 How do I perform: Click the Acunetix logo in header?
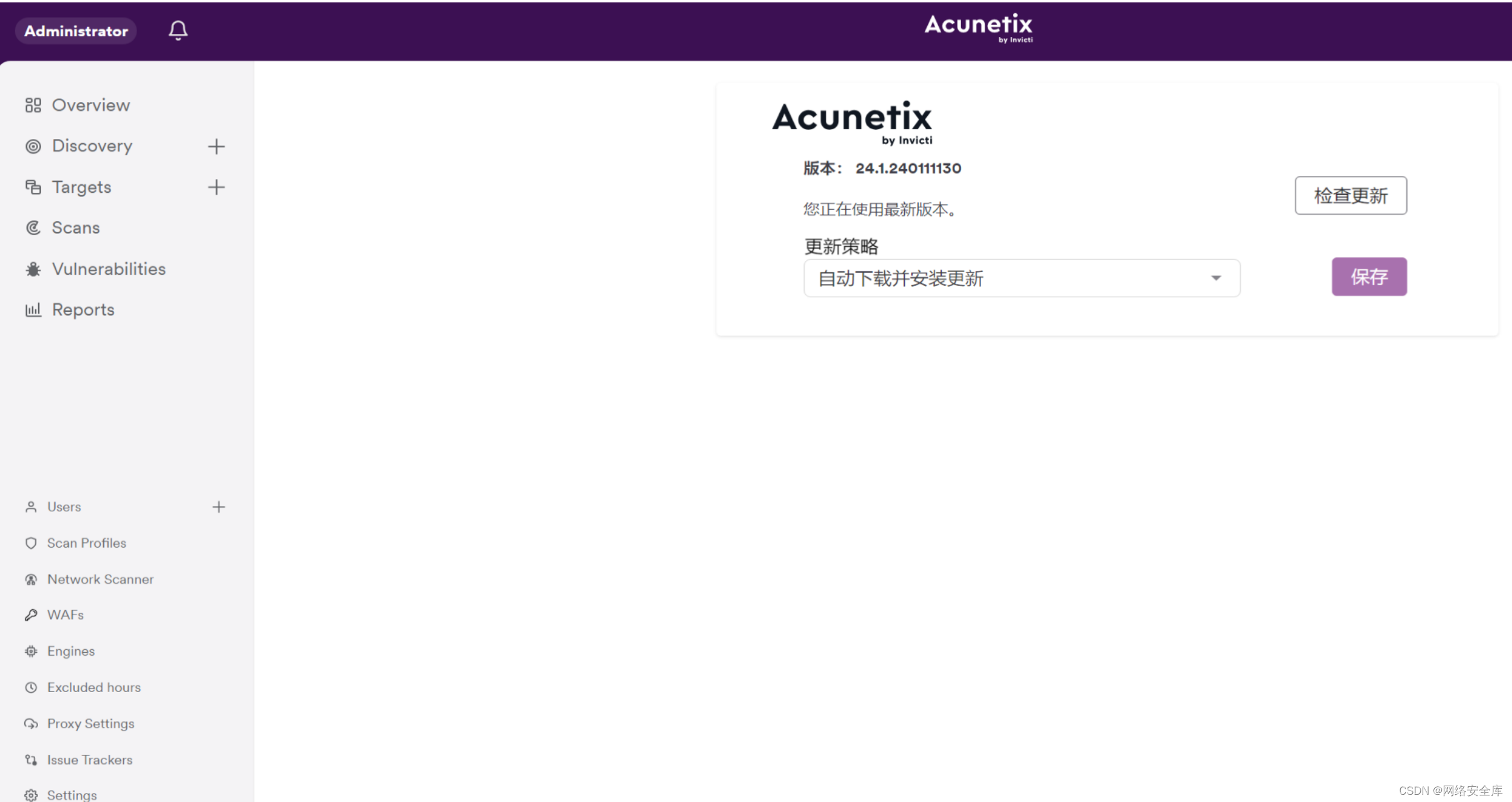(x=979, y=28)
